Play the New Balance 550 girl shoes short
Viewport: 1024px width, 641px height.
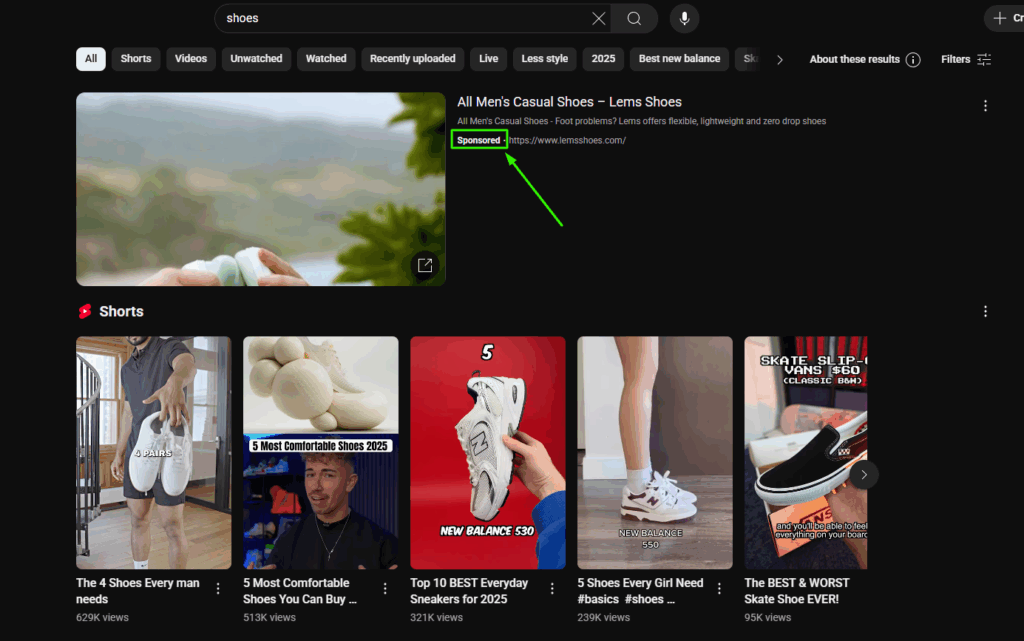(655, 452)
